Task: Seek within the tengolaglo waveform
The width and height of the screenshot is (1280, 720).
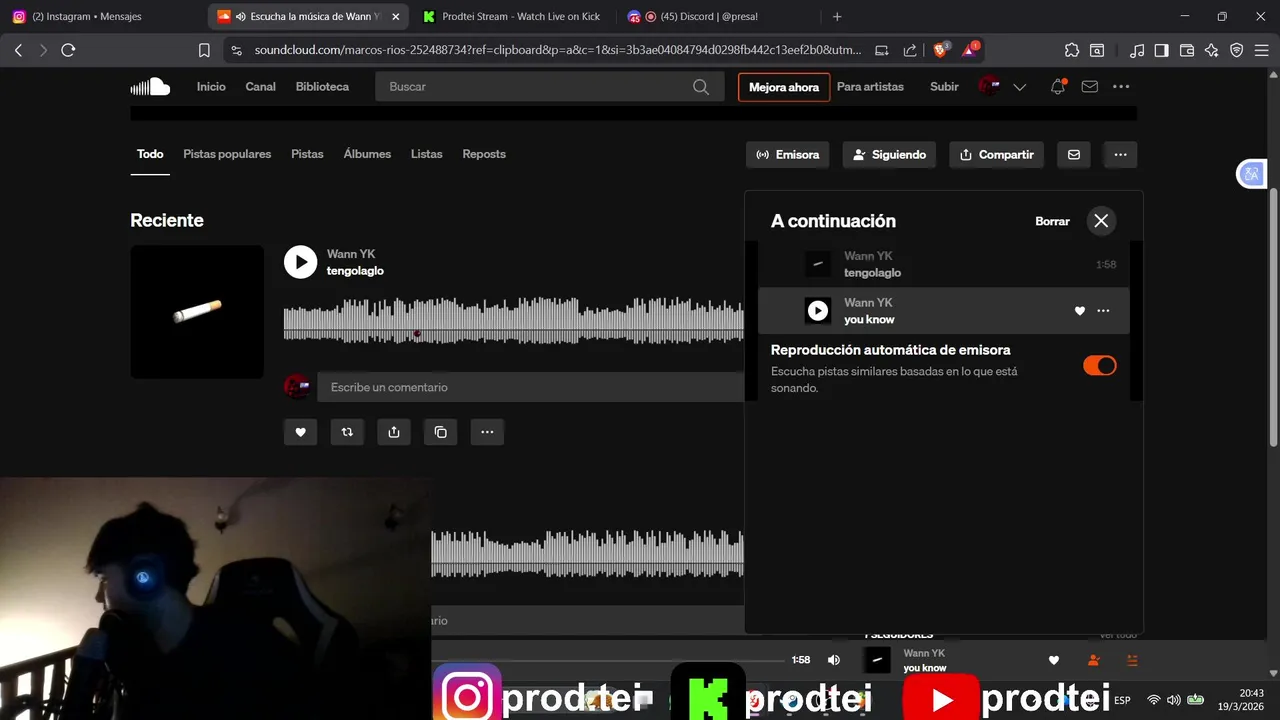Action: click(x=514, y=320)
